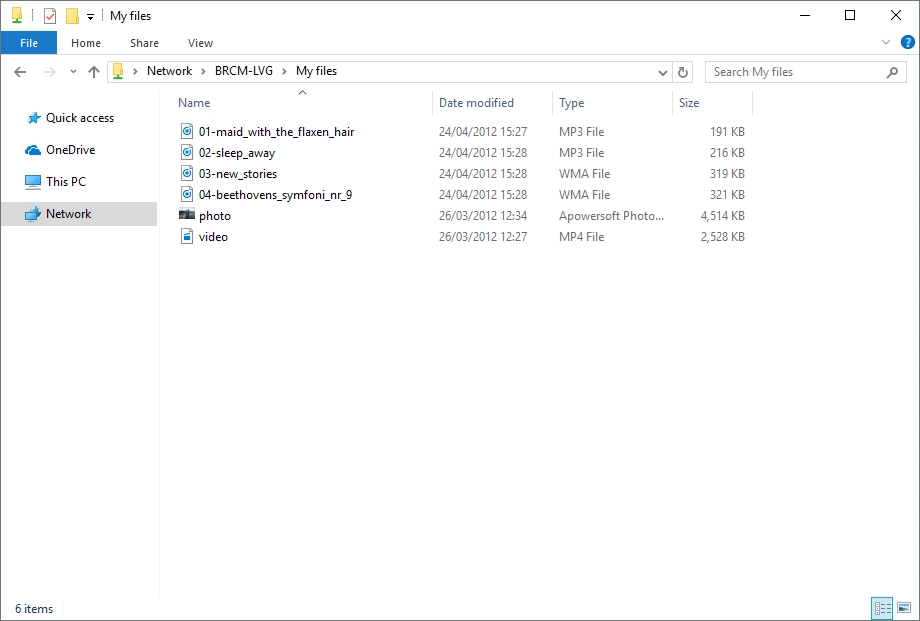Expand the ribbon using chevron

click(x=886, y=42)
